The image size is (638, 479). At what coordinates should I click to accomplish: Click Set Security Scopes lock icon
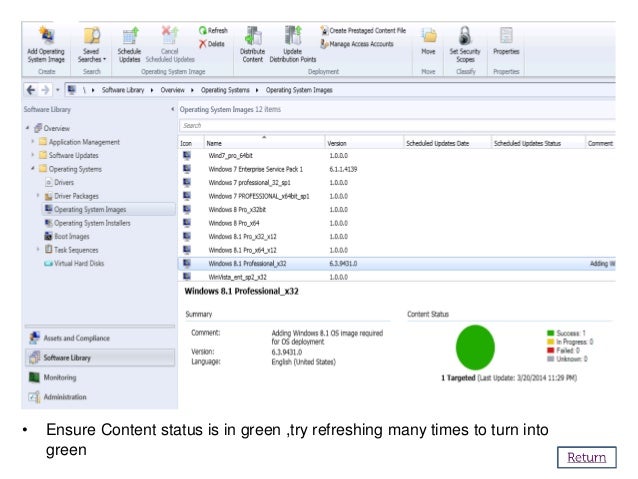466,36
